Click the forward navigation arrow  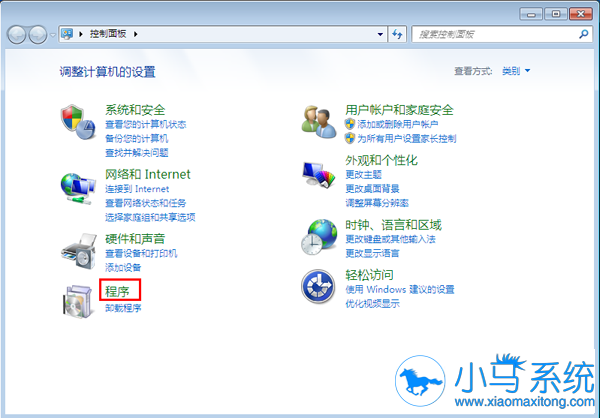point(38,34)
